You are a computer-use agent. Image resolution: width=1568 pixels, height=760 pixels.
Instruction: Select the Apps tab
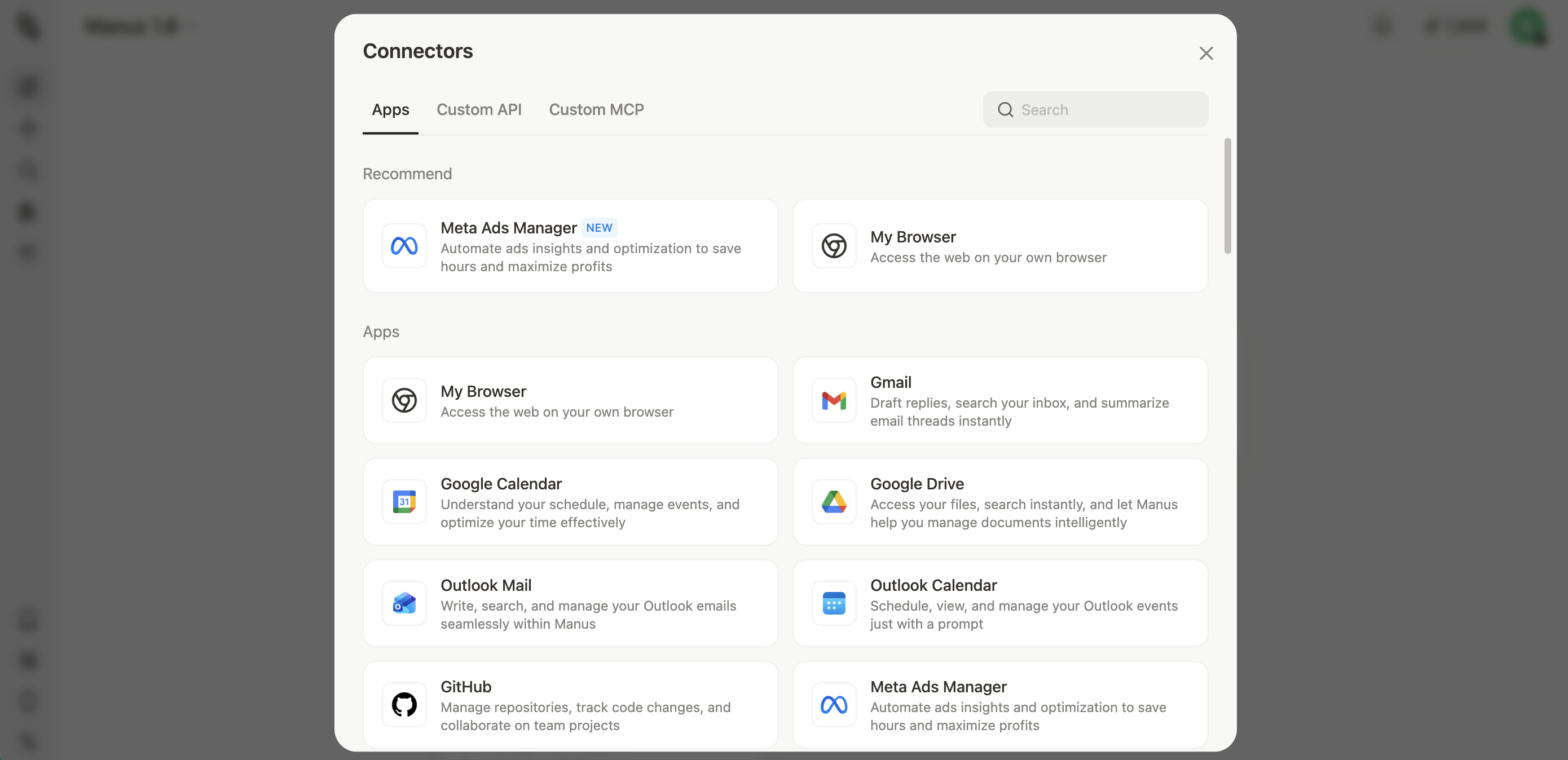[x=390, y=109]
